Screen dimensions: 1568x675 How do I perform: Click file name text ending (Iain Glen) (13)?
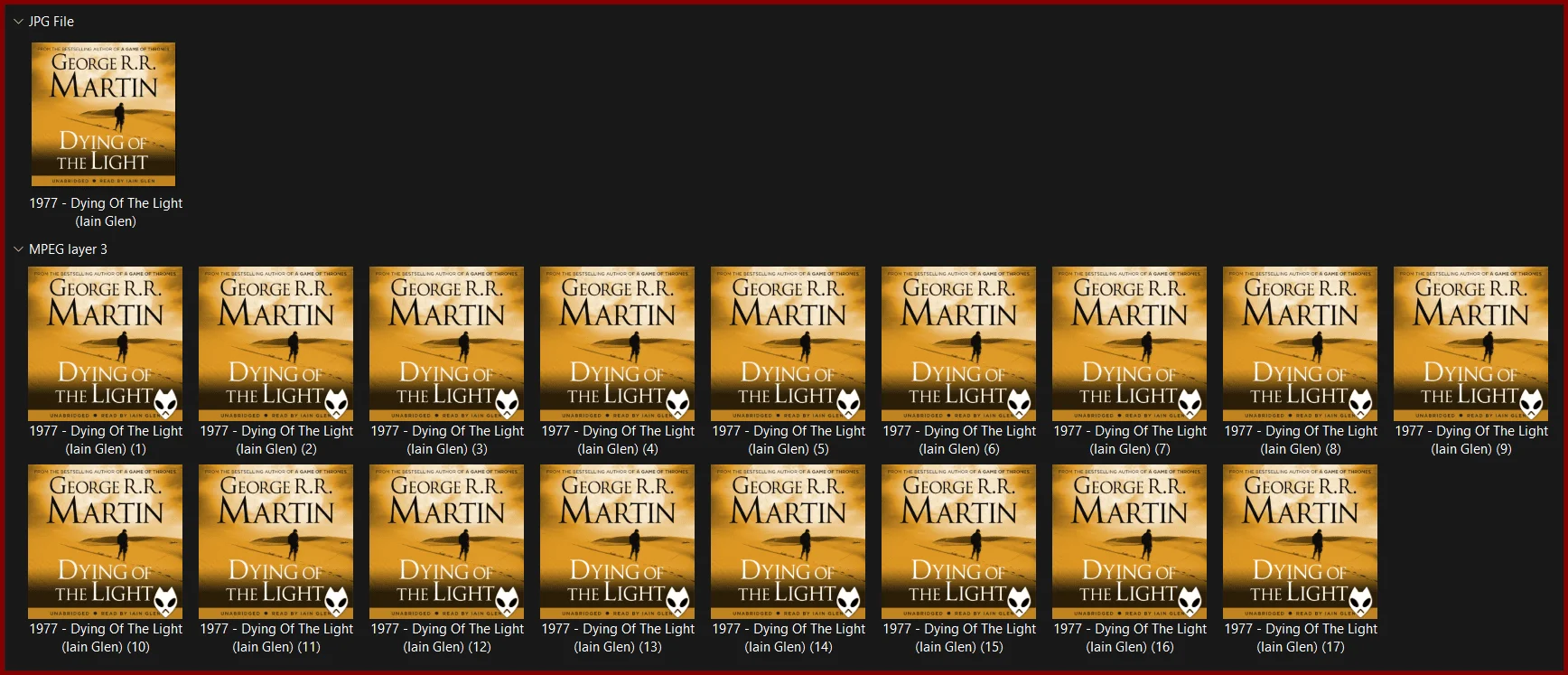618,638
